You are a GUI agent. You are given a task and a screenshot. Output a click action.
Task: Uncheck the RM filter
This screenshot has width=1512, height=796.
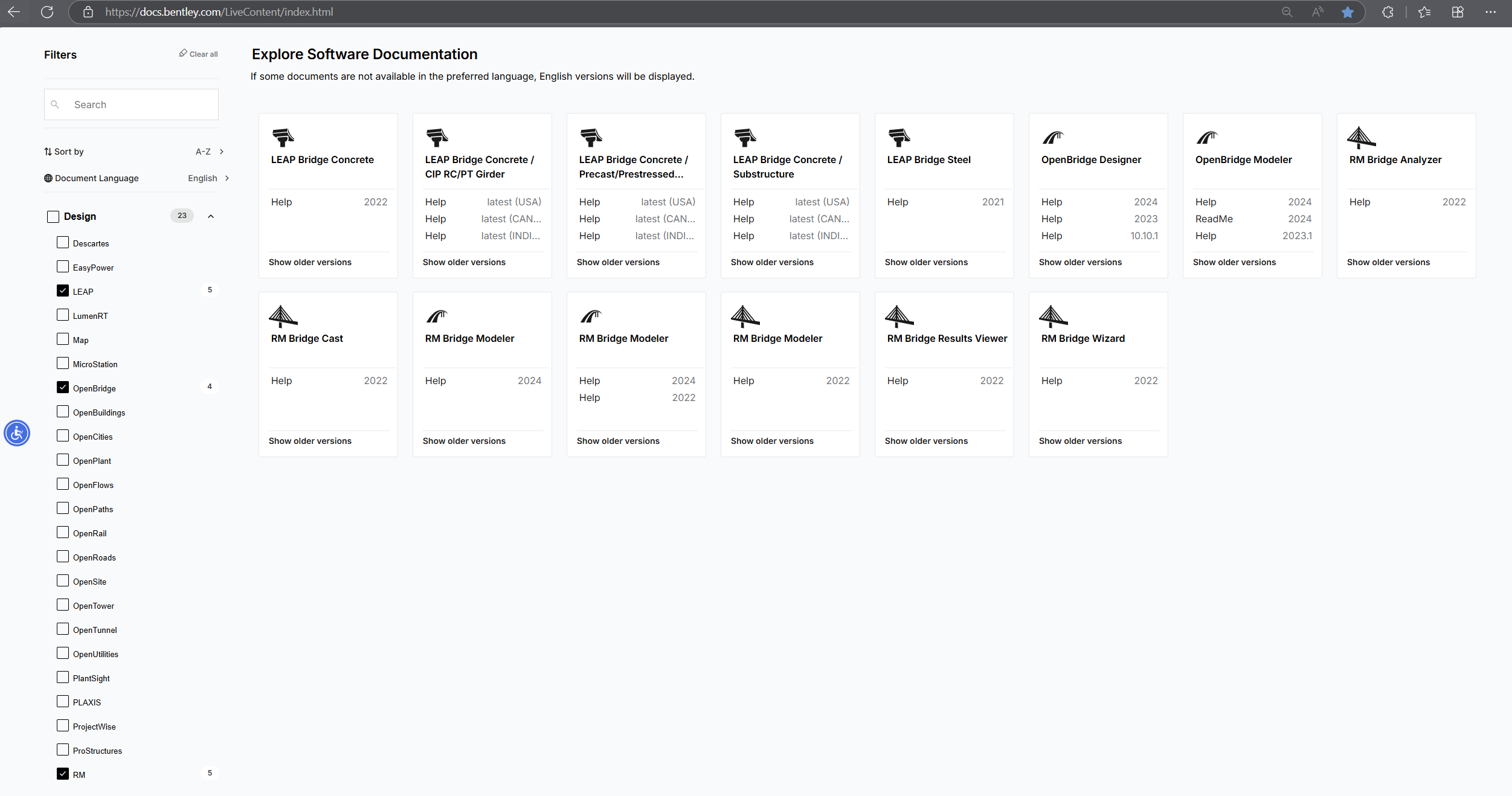pos(63,774)
